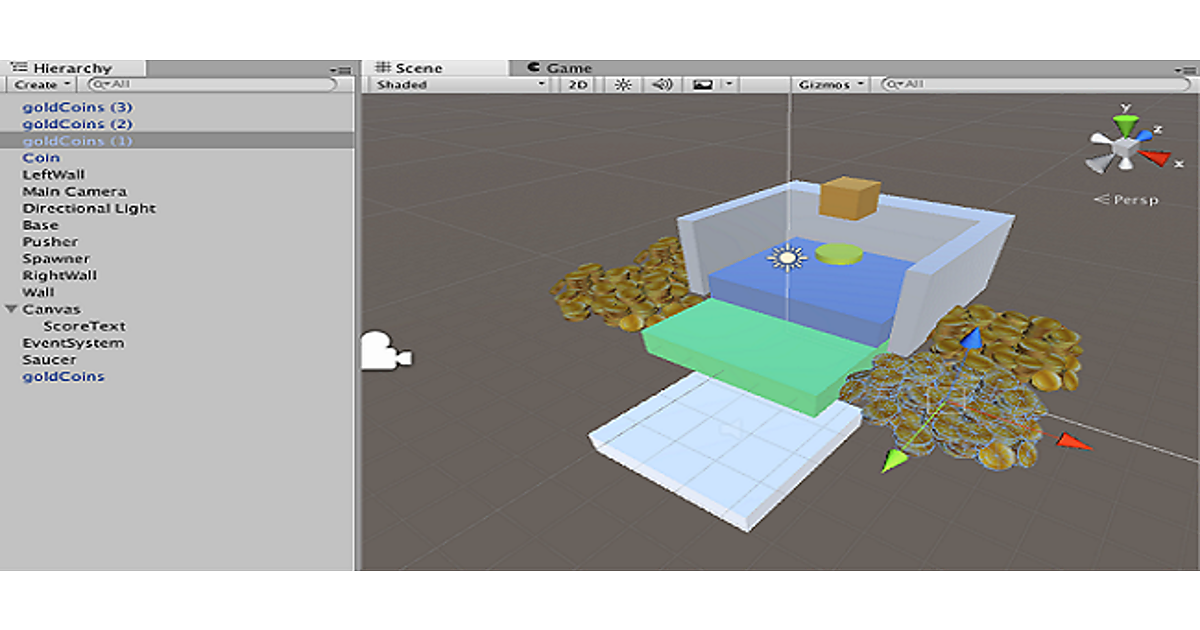Click the directional light sun gizmo
Screen dimensions: 1200x630
786,258
